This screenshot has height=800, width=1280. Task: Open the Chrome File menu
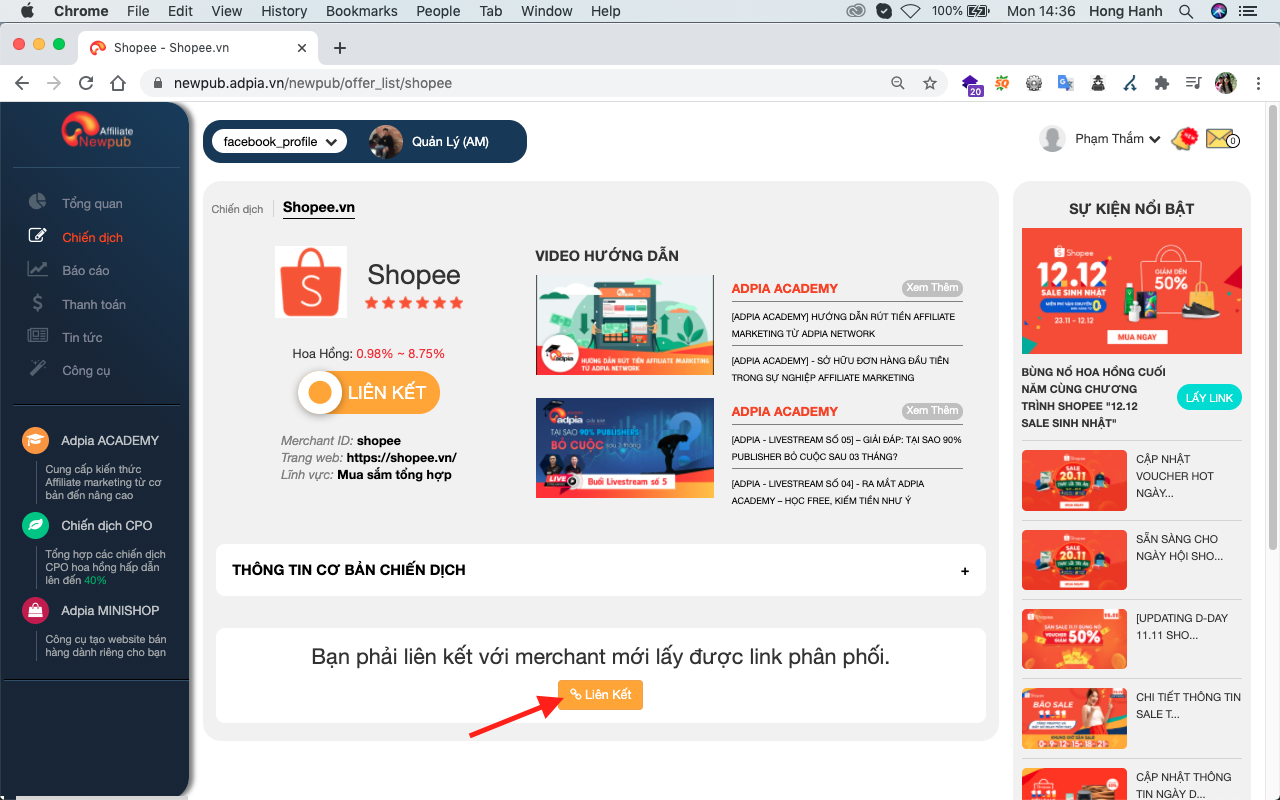138,11
